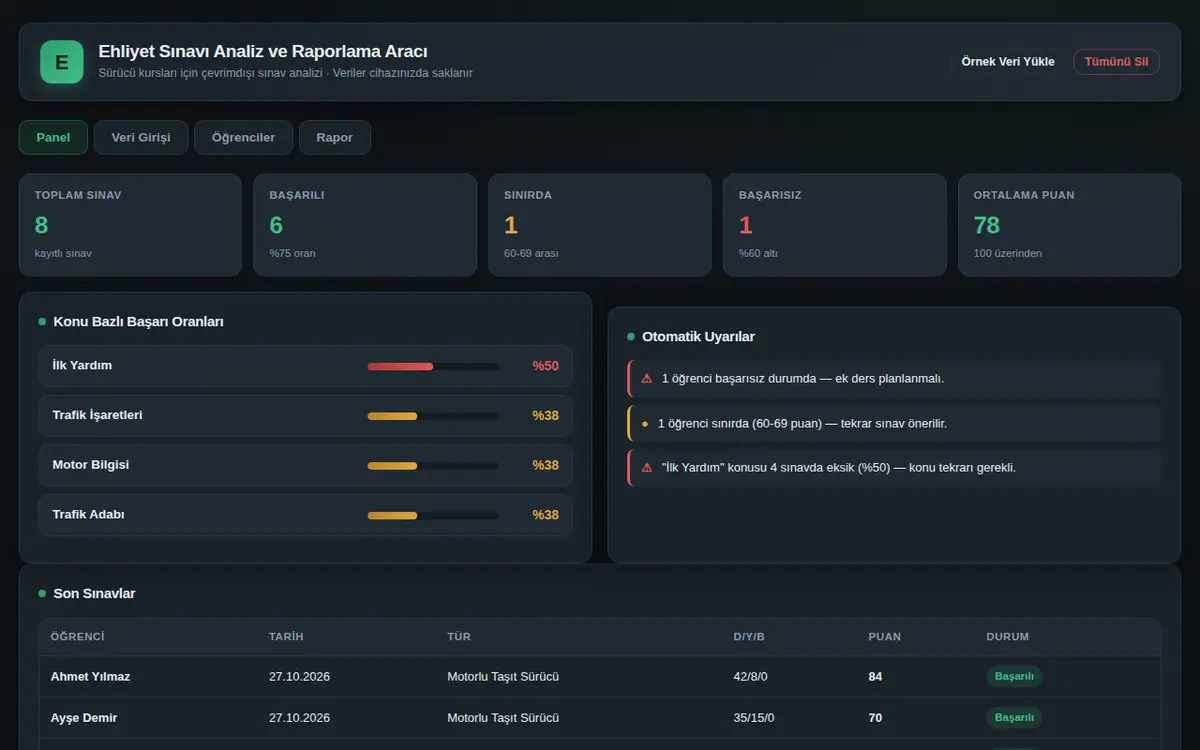Switch to the Panel tab
The height and width of the screenshot is (750, 1200).
click(x=53, y=138)
